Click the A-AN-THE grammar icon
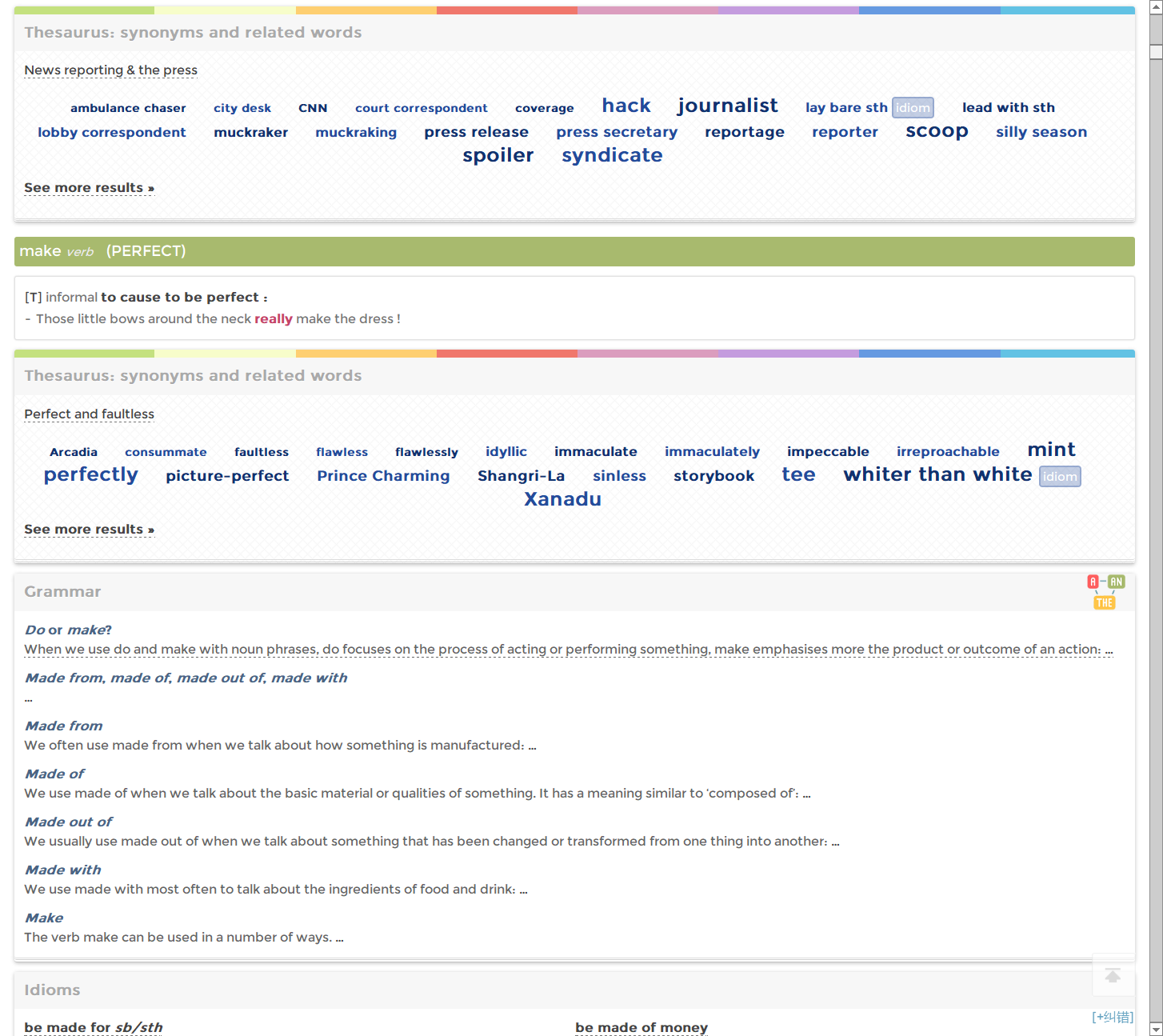Image resolution: width=1163 pixels, height=1036 pixels. [1105, 592]
